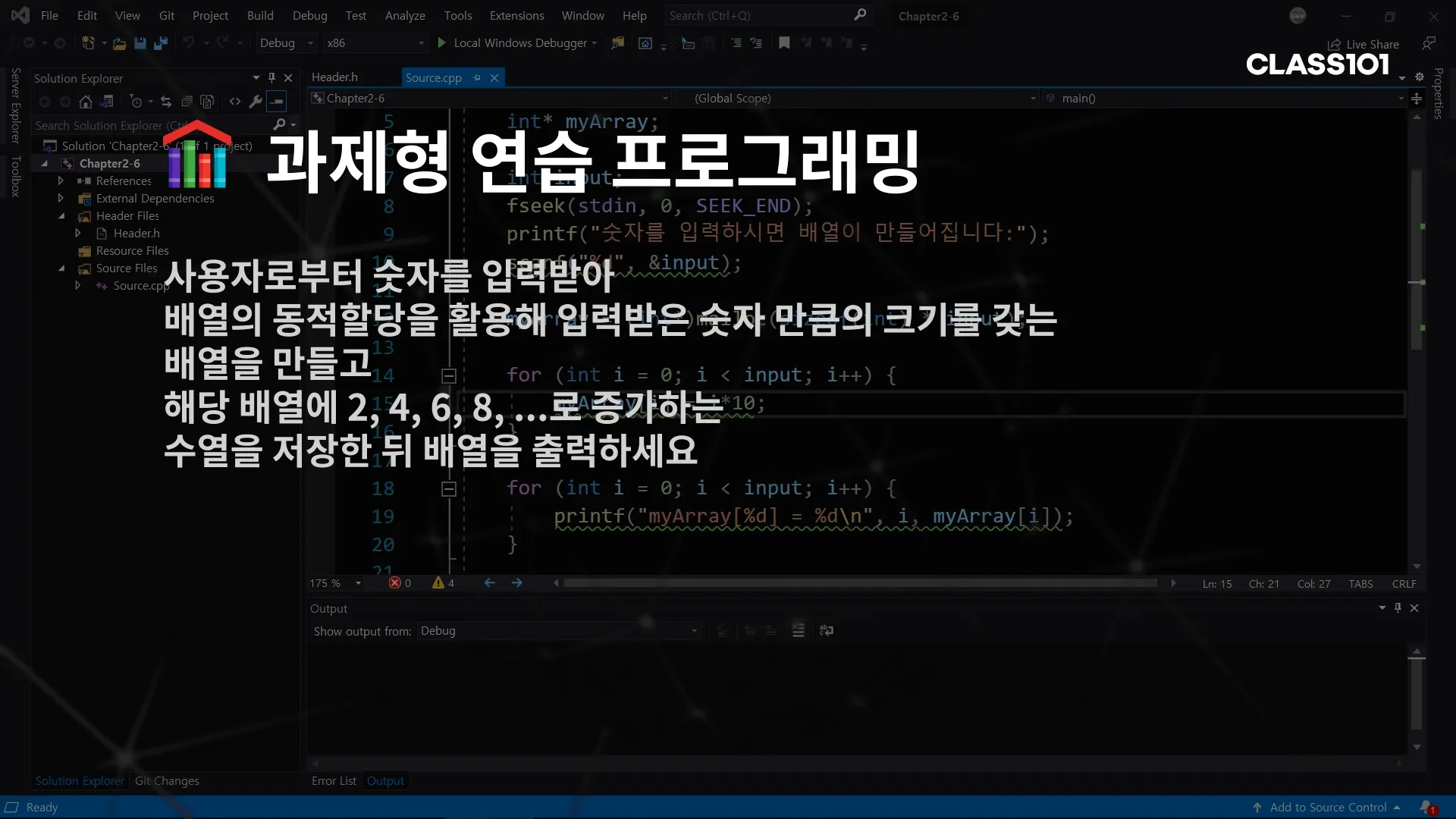This screenshot has height=819, width=1456.
Task: Click the Solution Explorer Home icon
Action: [86, 102]
